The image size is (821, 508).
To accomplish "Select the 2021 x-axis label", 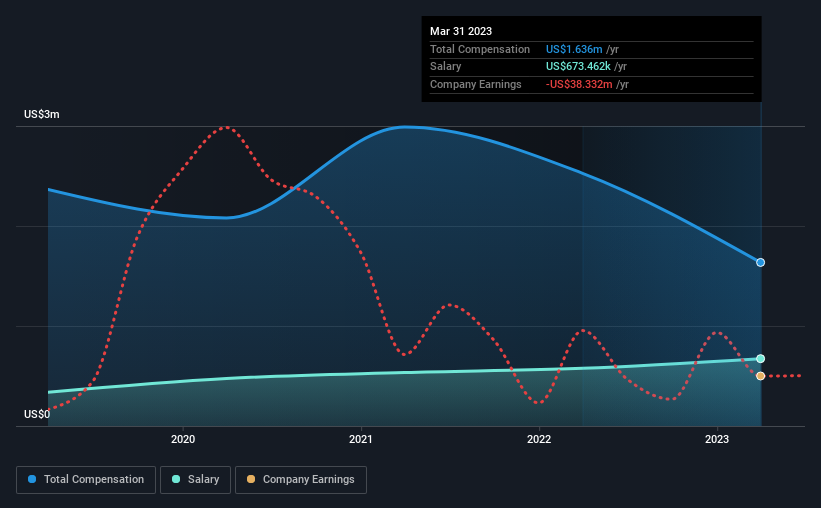I will (x=361, y=439).
